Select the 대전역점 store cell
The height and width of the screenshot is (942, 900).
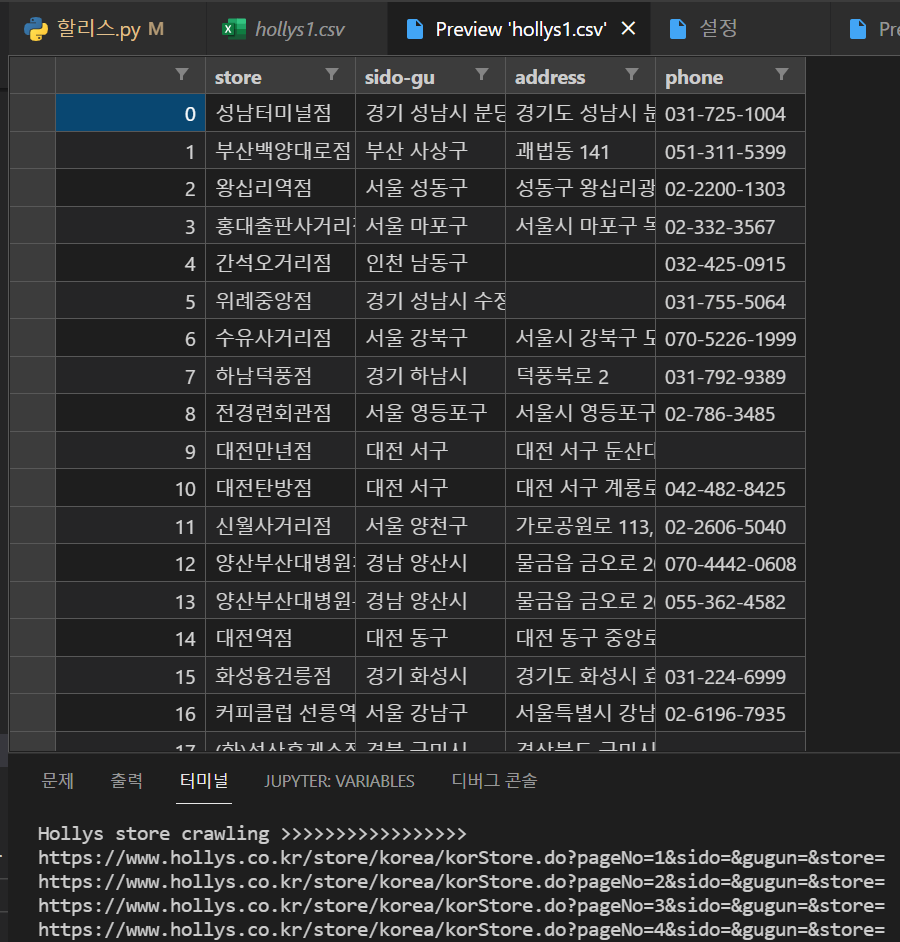281,638
